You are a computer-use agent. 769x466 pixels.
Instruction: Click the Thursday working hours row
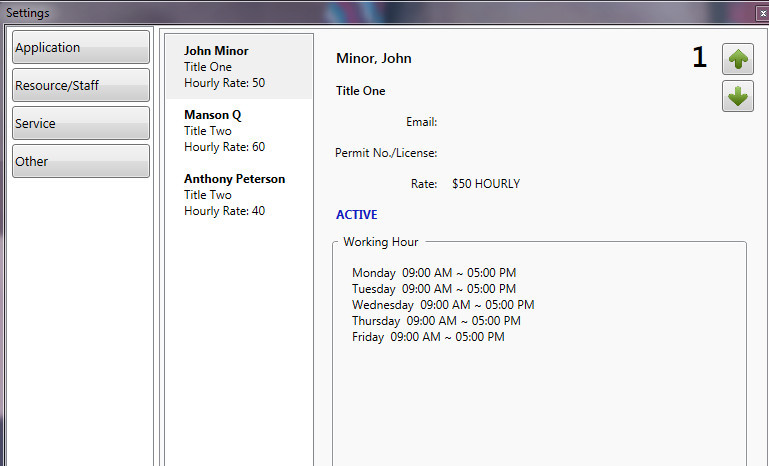tap(436, 321)
